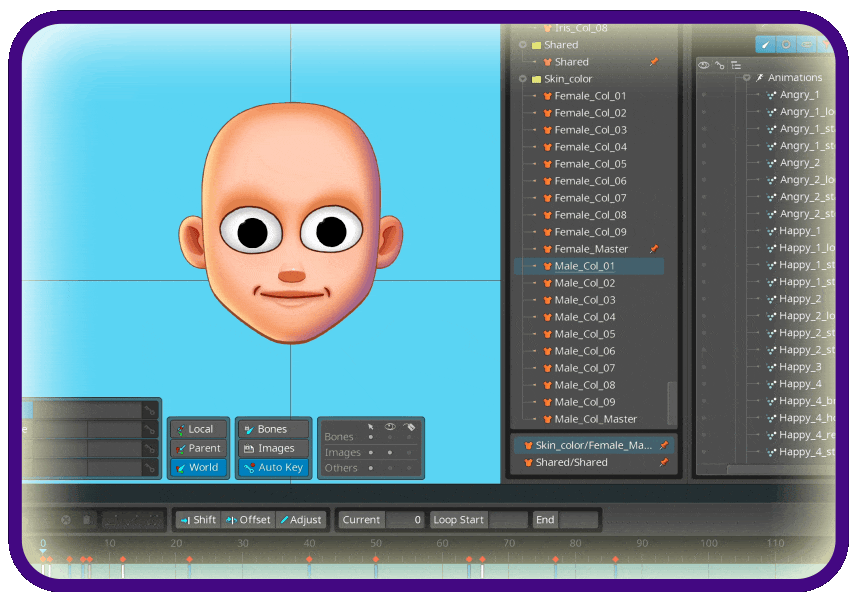This screenshot has height=605, width=861.
Task: Enable Bones compensation button
Action: [x=273, y=429]
